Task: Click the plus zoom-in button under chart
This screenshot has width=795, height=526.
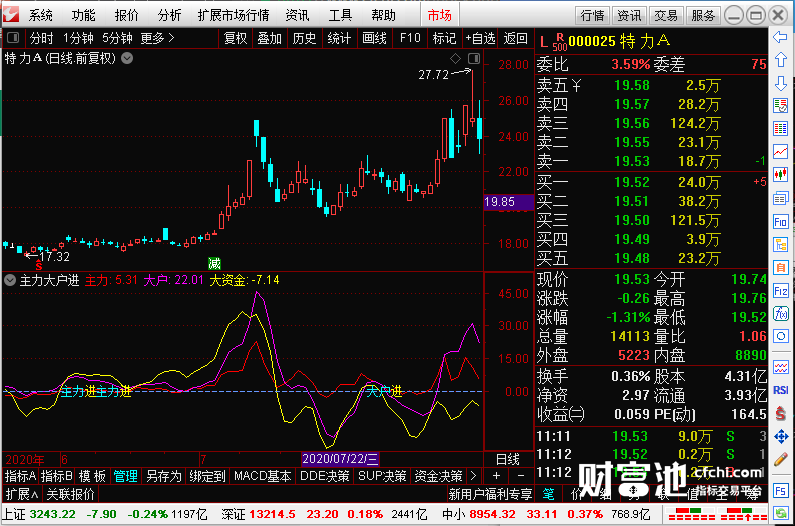Action: click(496, 476)
